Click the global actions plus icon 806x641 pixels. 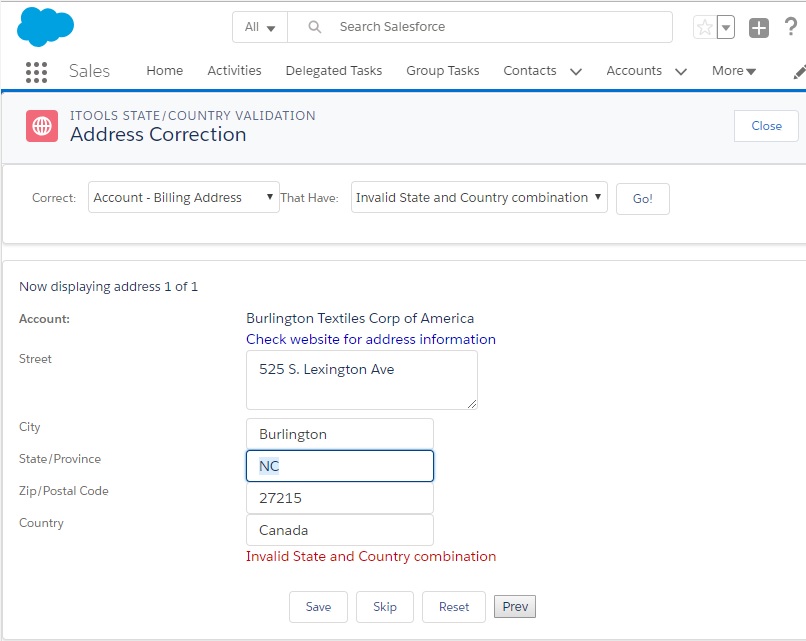759,28
